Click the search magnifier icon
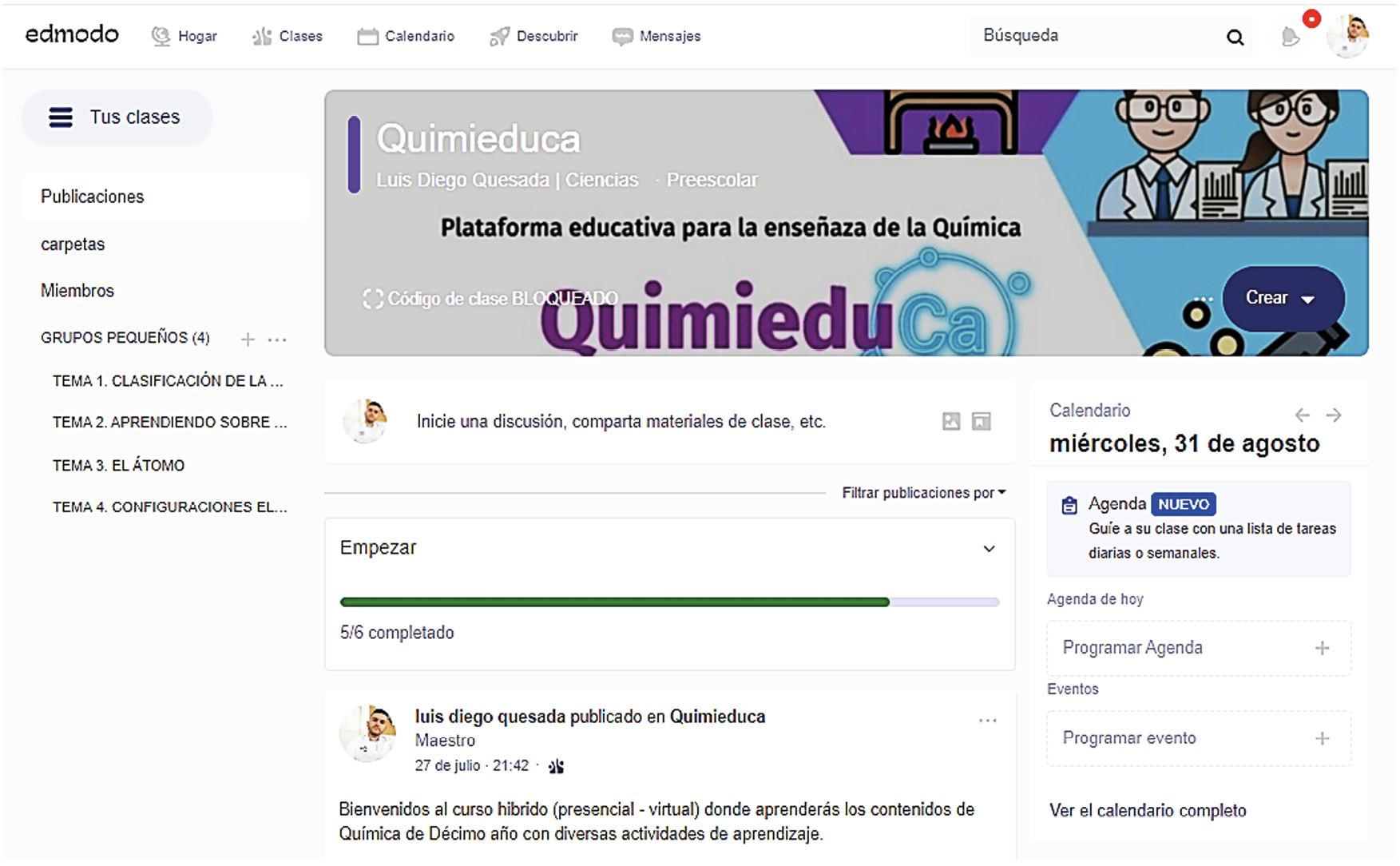This screenshot has width=1400, height=866. pos(1235,37)
